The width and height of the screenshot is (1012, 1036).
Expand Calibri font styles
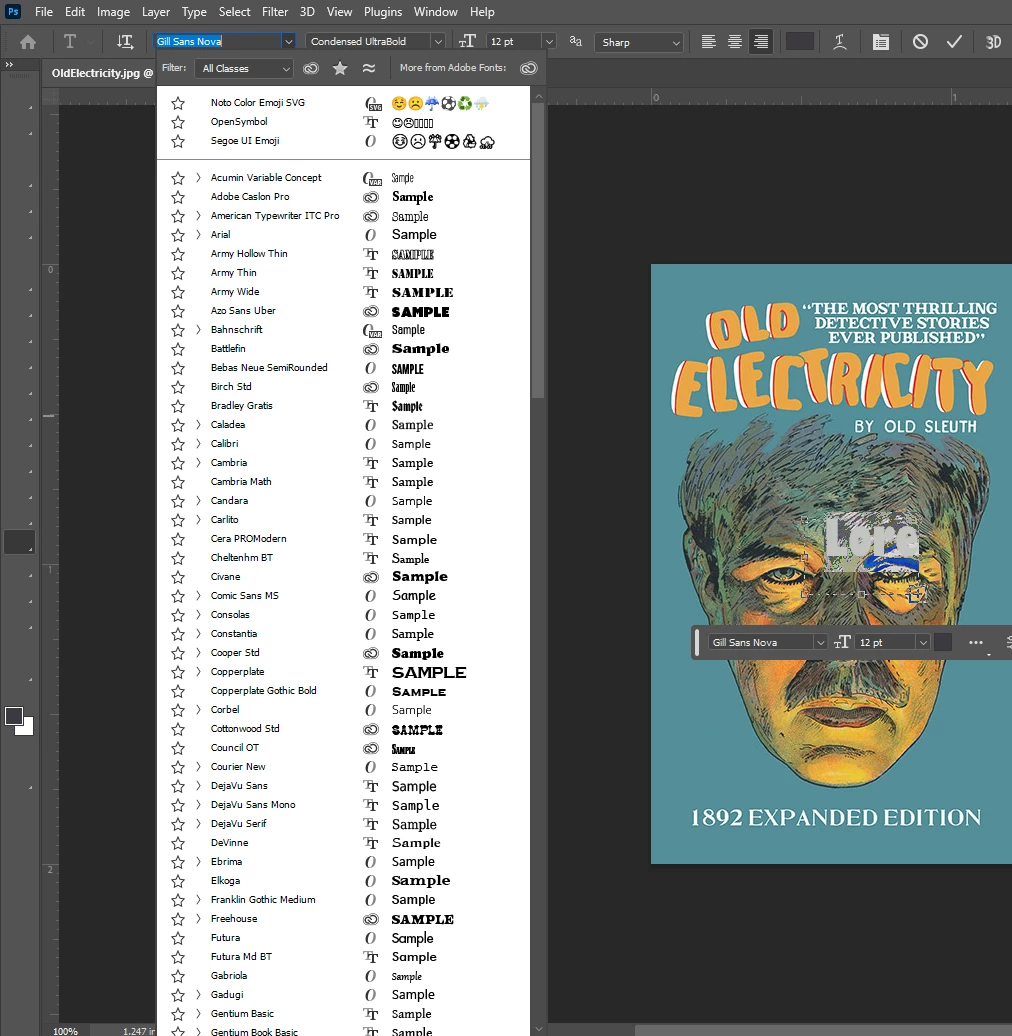click(198, 444)
